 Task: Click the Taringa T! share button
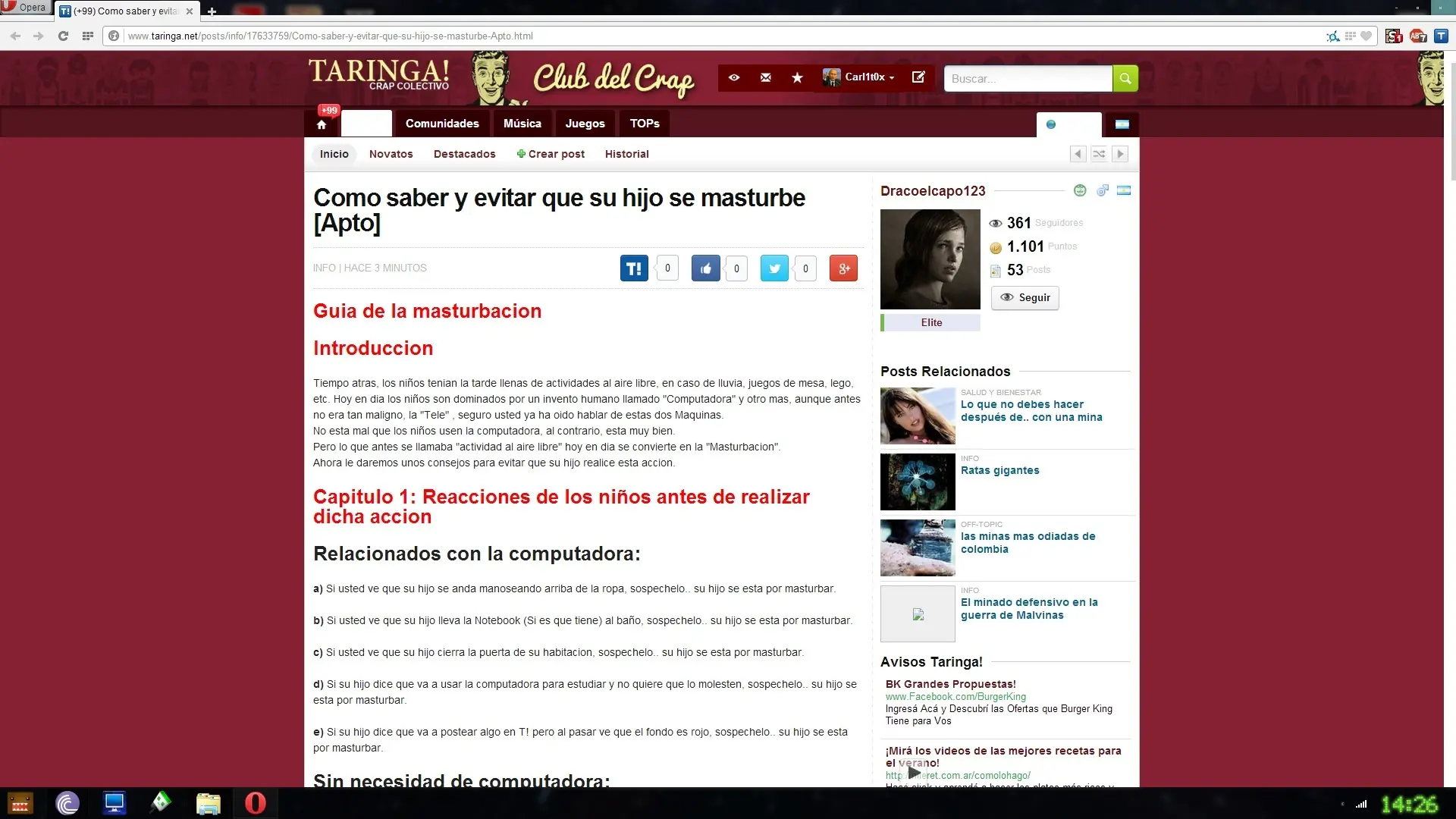(634, 268)
